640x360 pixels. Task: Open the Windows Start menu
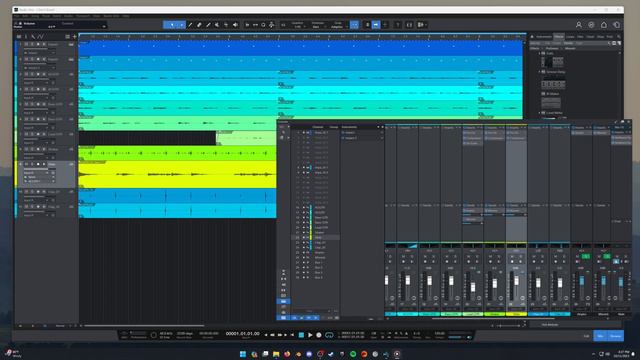[243, 354]
